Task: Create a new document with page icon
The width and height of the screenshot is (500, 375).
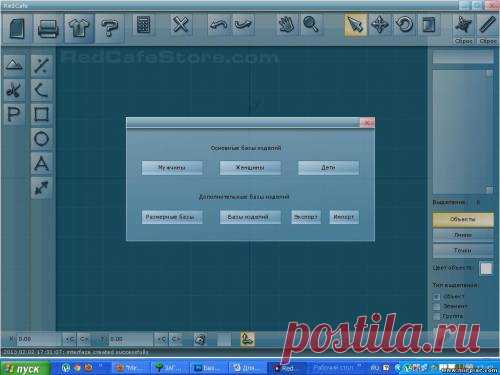Action: click(17, 28)
